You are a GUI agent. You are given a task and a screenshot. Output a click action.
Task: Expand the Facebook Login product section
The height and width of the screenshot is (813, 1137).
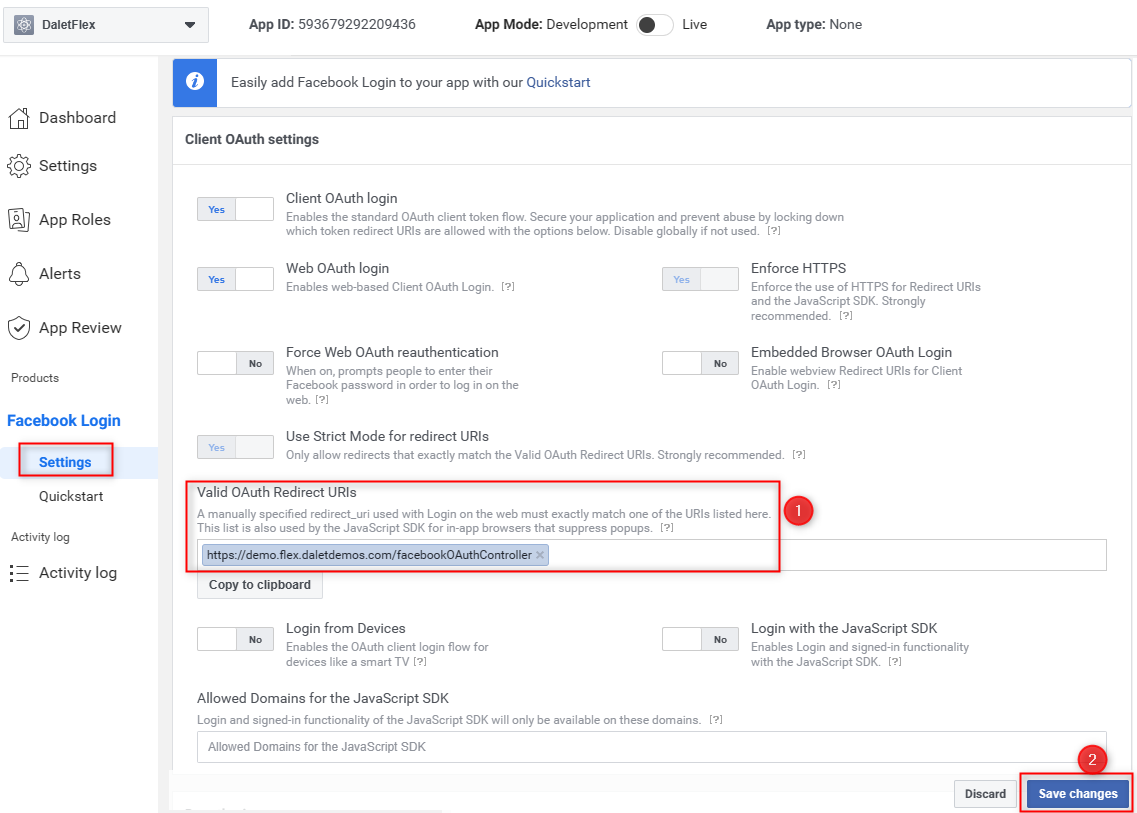(64, 421)
